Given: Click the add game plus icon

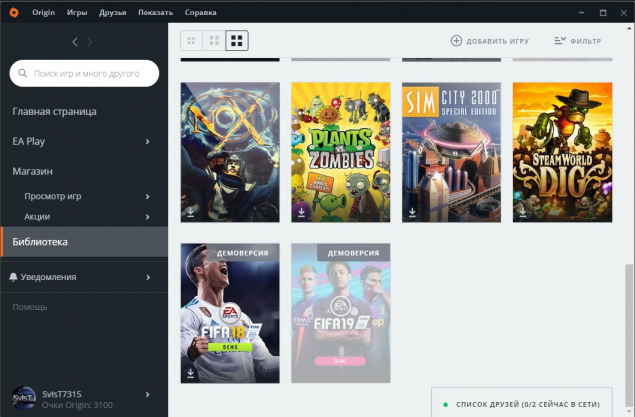Looking at the screenshot, I should click(x=456, y=41).
